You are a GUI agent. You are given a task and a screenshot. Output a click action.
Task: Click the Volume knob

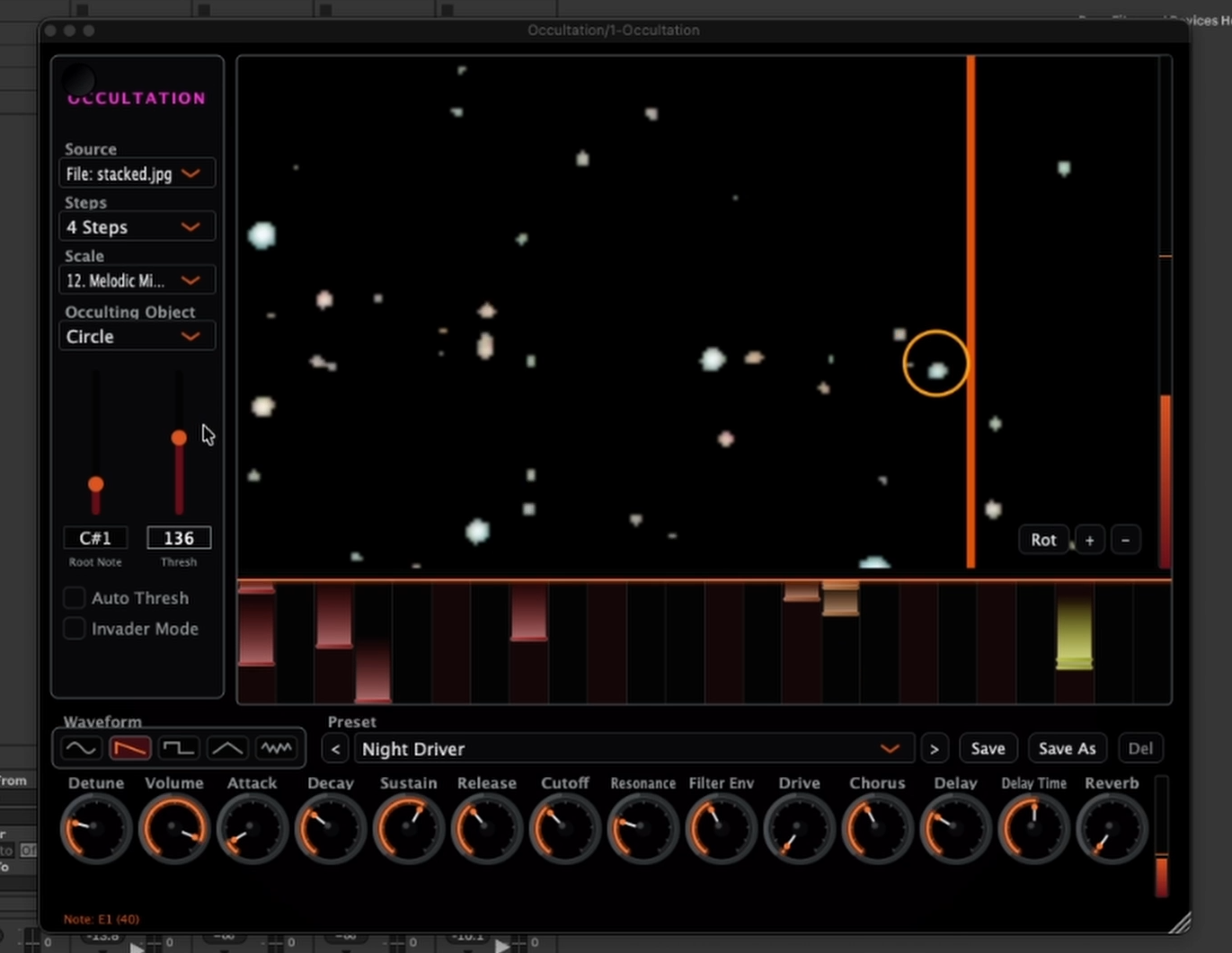pos(173,829)
